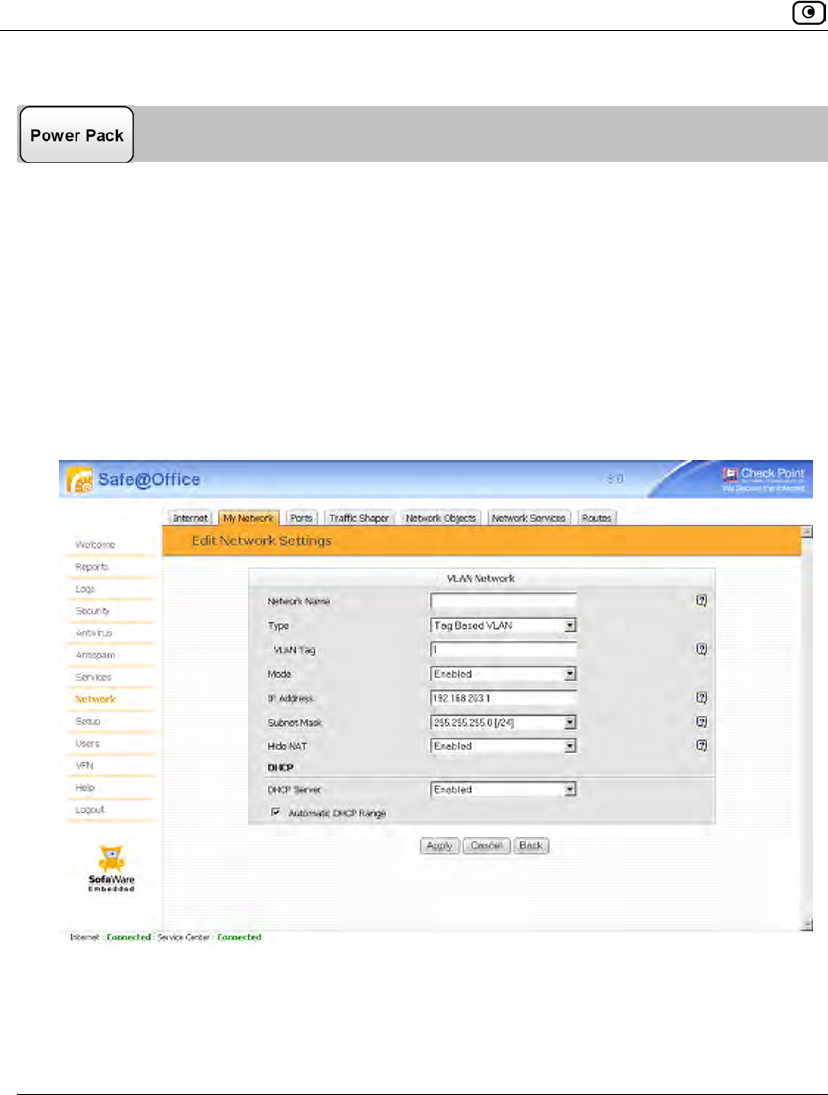Click the Safe@Office logo icon
This screenshot has width=828, height=1095.
click(79, 480)
